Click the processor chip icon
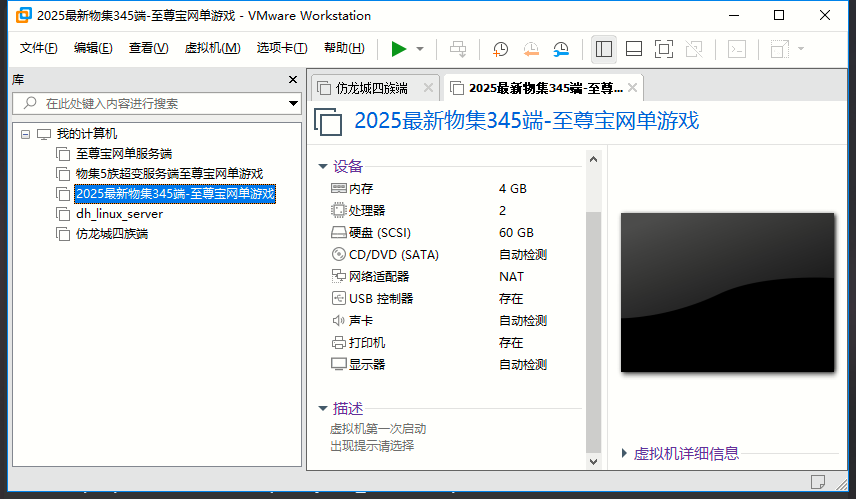856x499 pixels. point(338,210)
